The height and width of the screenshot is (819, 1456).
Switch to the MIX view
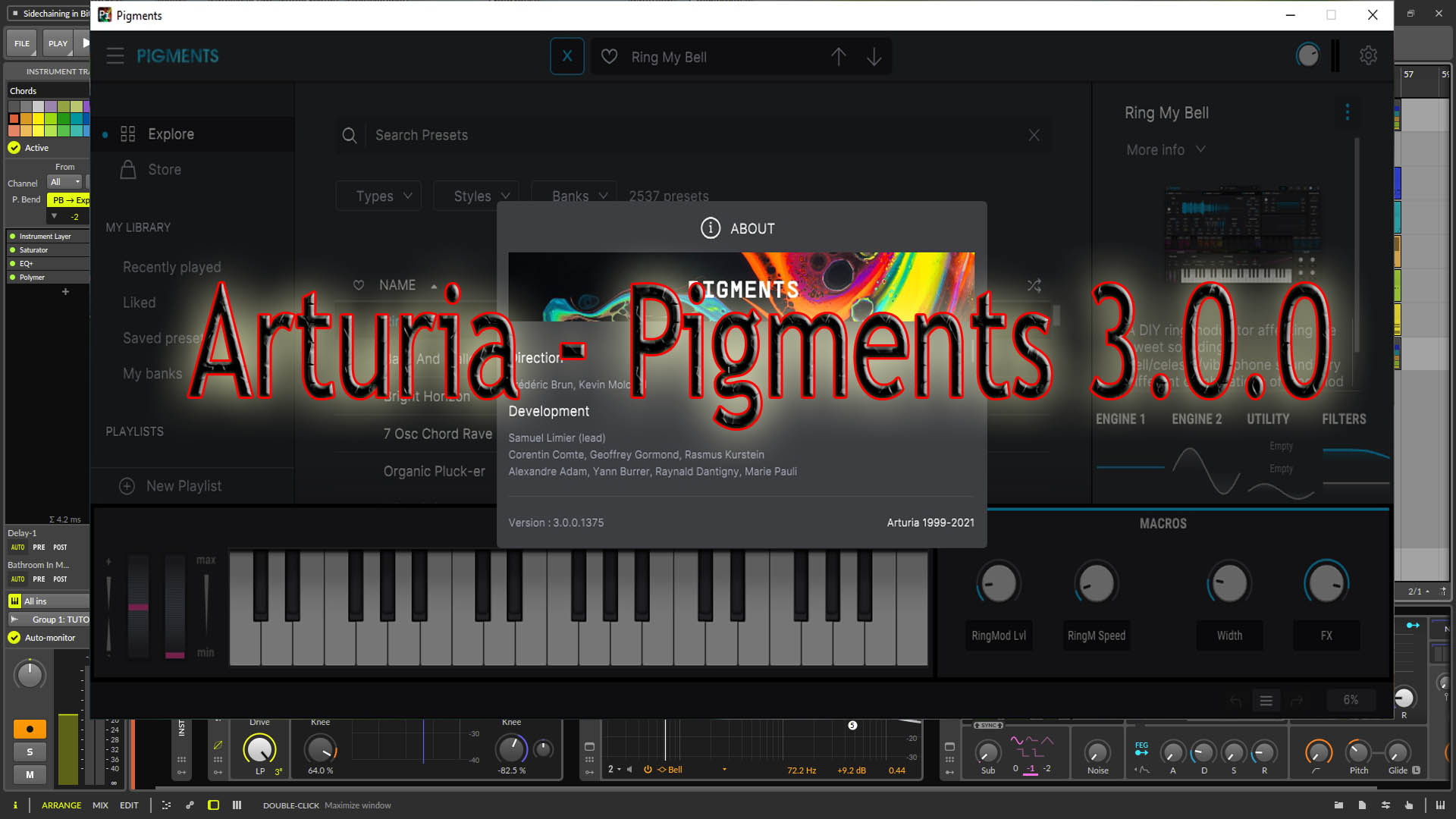(100, 805)
